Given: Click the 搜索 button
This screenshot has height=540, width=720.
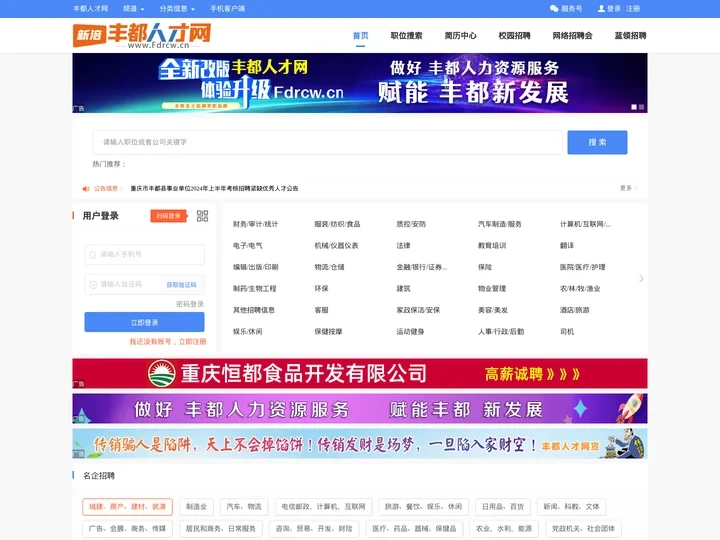Looking at the screenshot, I should pos(597,142).
